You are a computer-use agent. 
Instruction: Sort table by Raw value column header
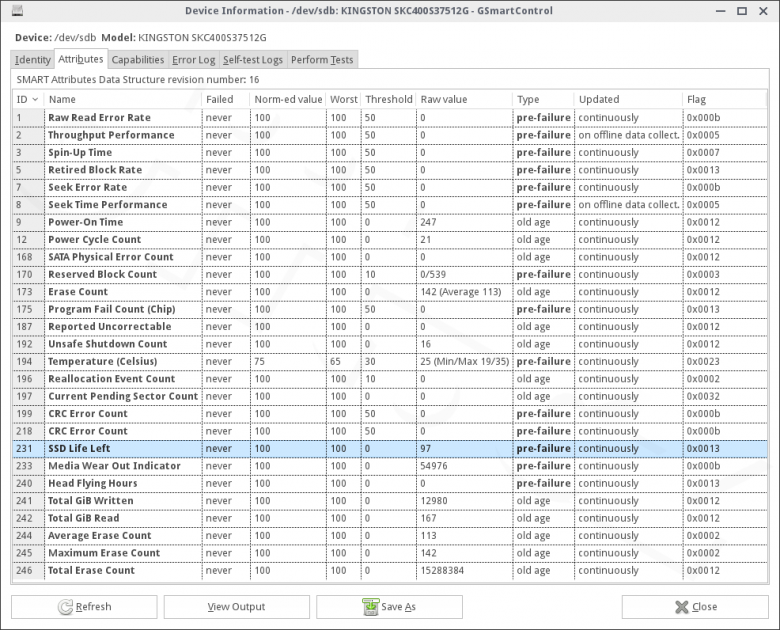[443, 100]
